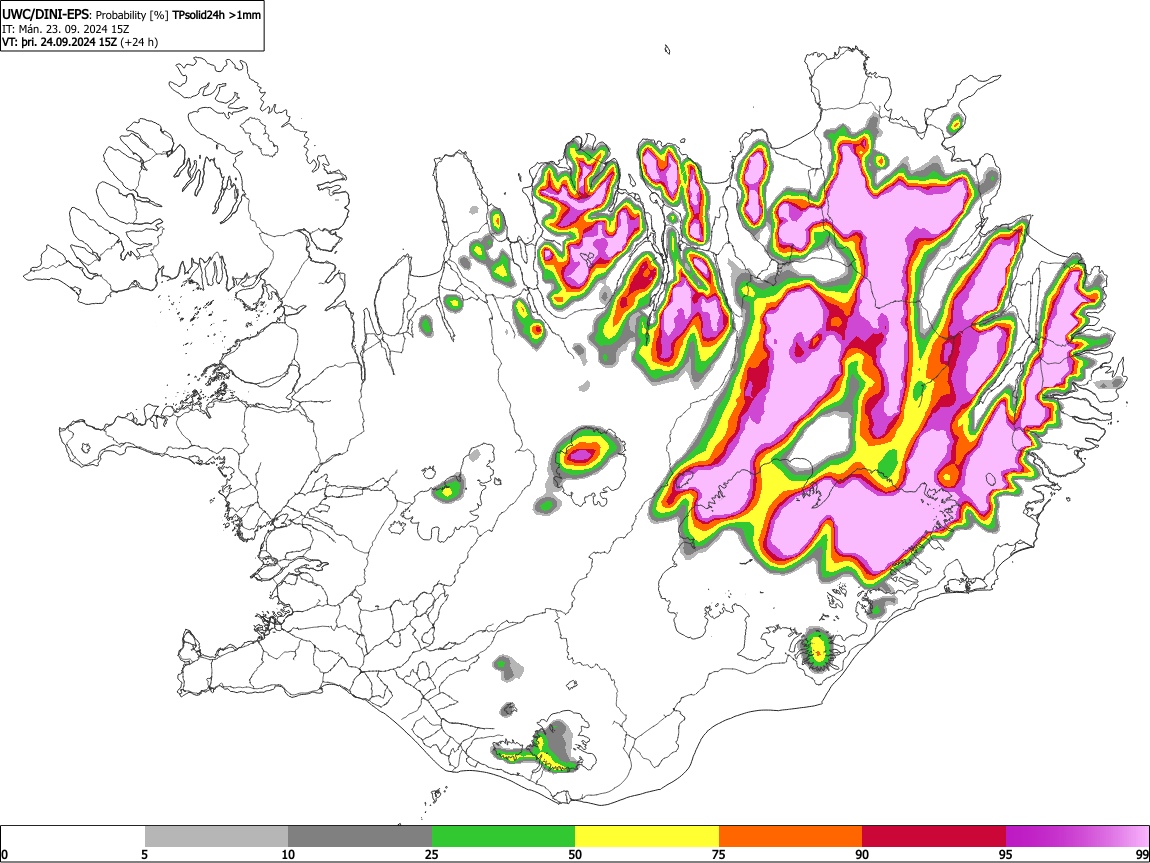Viewport: 1150px width, 863px height.
Task: Click the 'UWC/DINI-EPS' title text
Action: click(46, 14)
